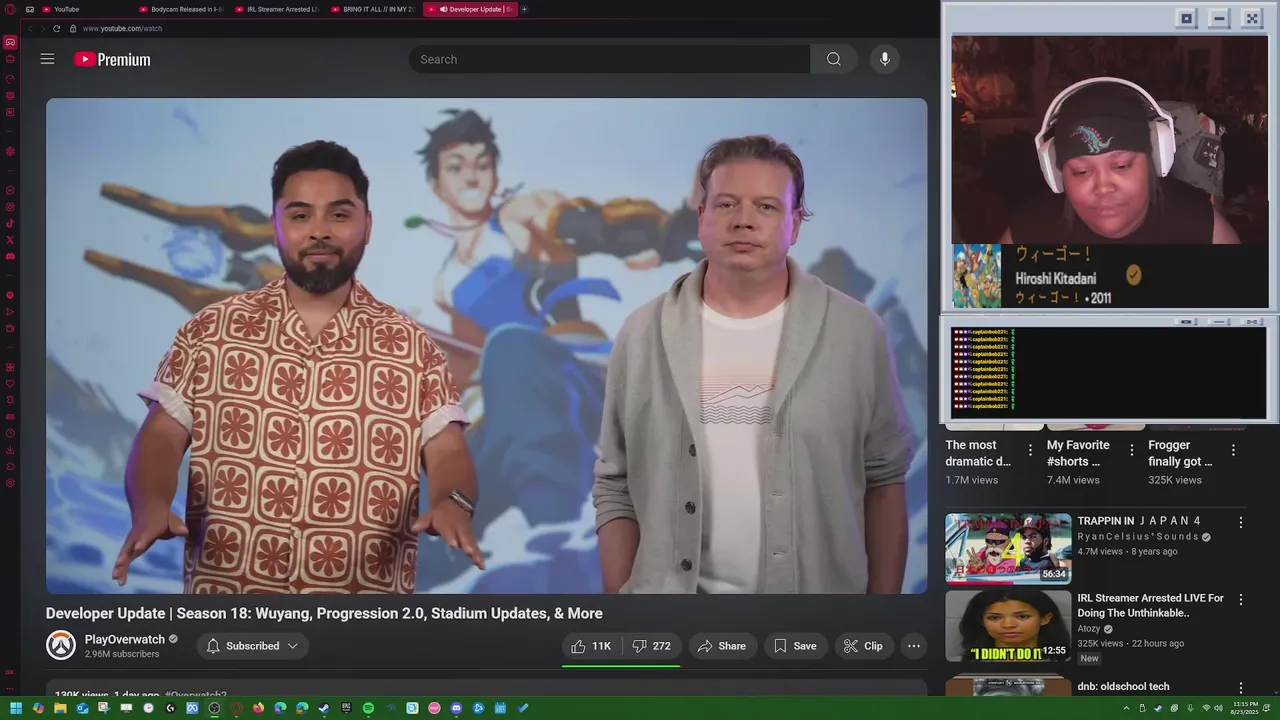Open Steam from the taskbar
This screenshot has width=1280, height=720.
[x=324, y=708]
